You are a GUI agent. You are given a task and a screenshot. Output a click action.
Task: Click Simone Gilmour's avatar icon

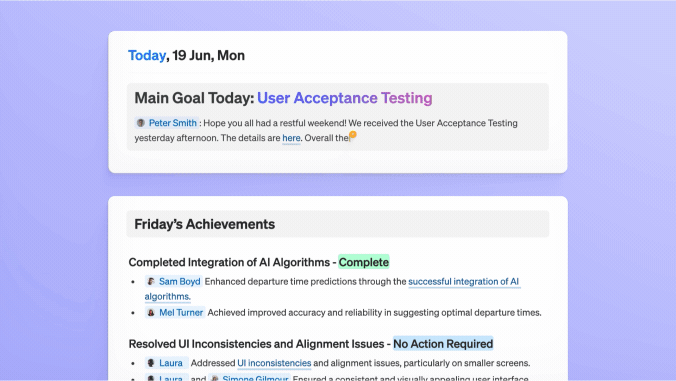[214, 378]
